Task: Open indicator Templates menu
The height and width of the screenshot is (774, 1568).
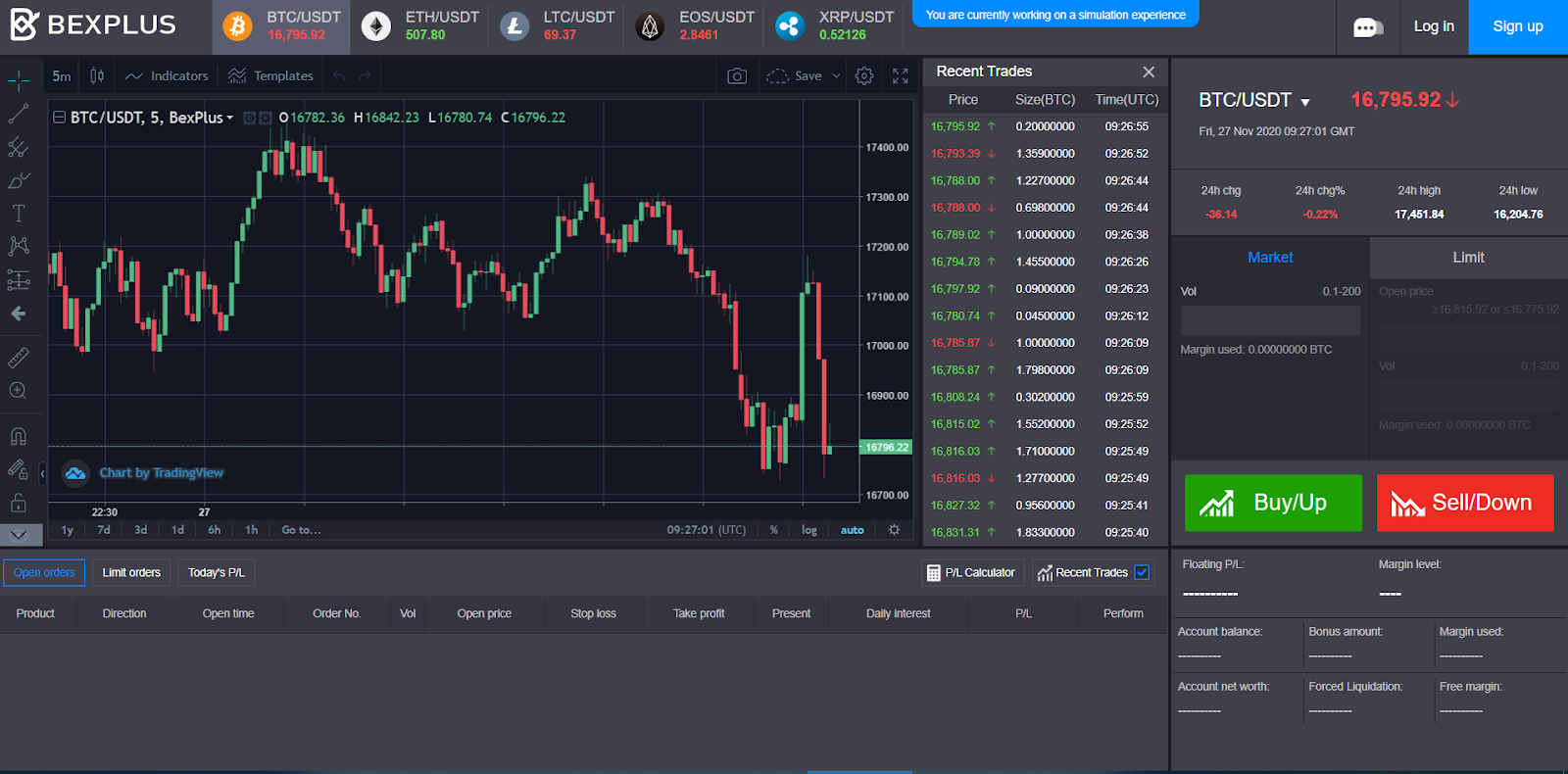Action: point(271,75)
